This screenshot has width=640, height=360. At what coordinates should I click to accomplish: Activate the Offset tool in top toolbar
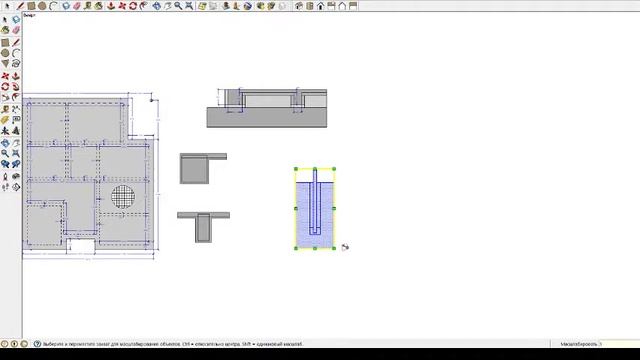tap(143, 6)
